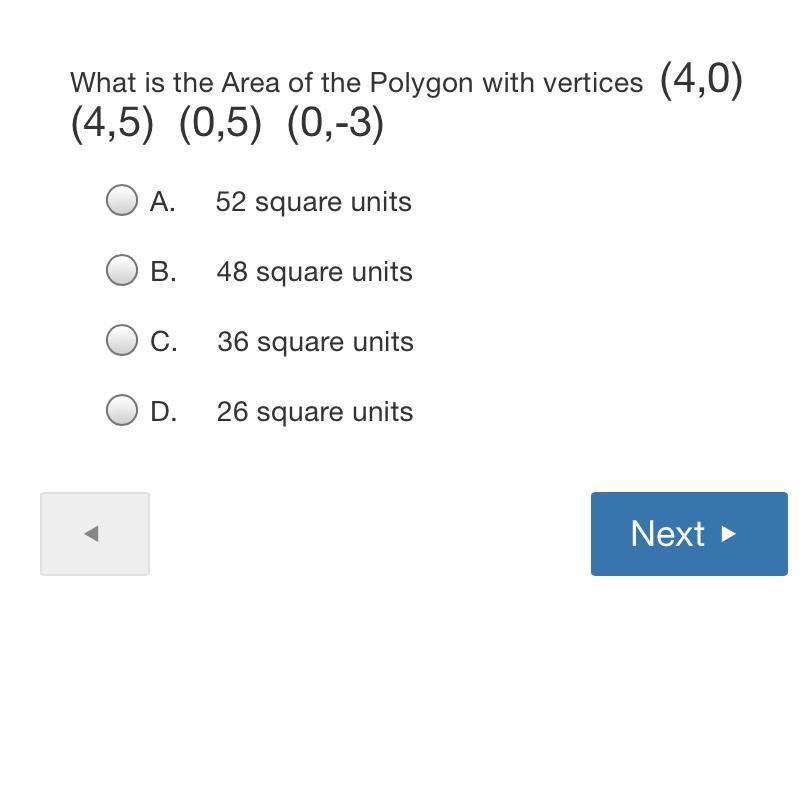Choose the radio button beside option B
The height and width of the screenshot is (807, 807).
coord(122,270)
